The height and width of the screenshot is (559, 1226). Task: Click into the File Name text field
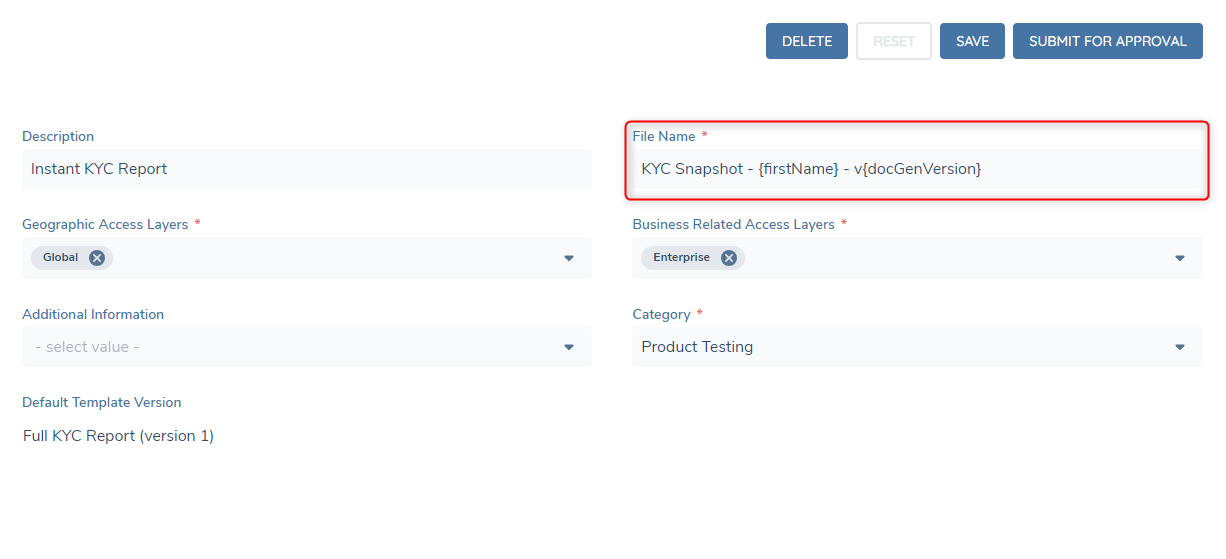[x=916, y=169]
